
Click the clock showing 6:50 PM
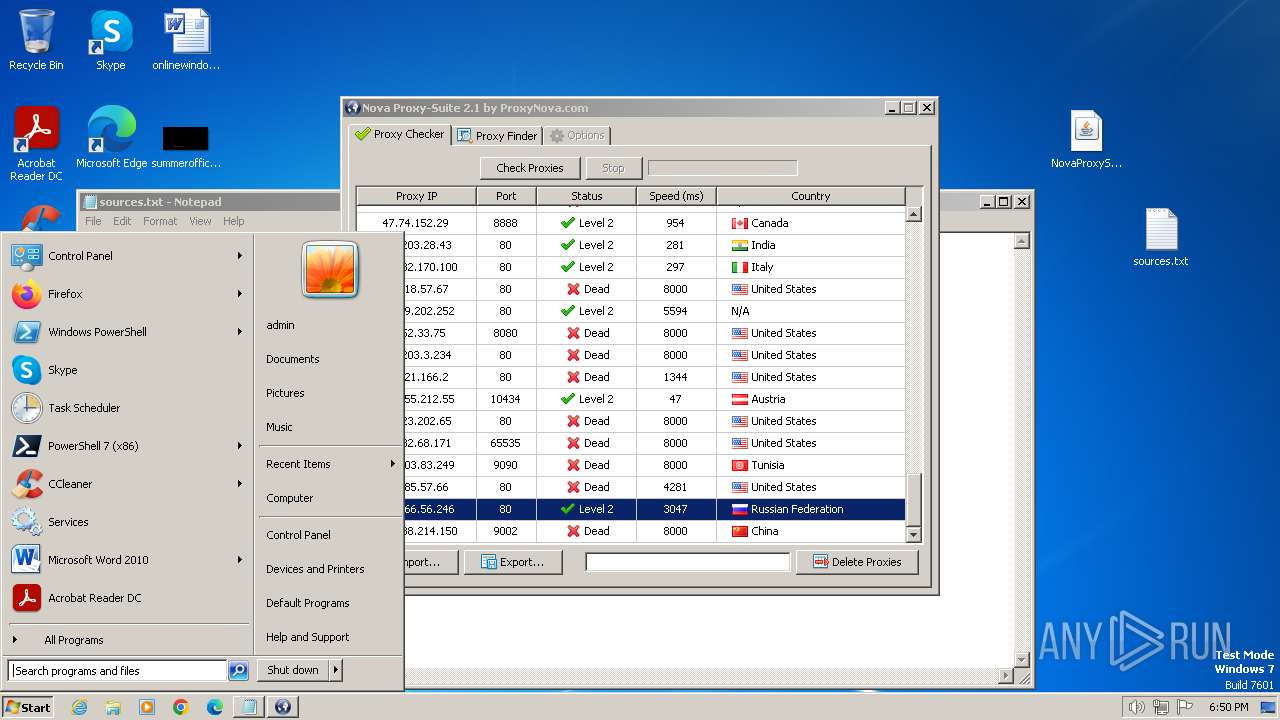click(x=1228, y=707)
